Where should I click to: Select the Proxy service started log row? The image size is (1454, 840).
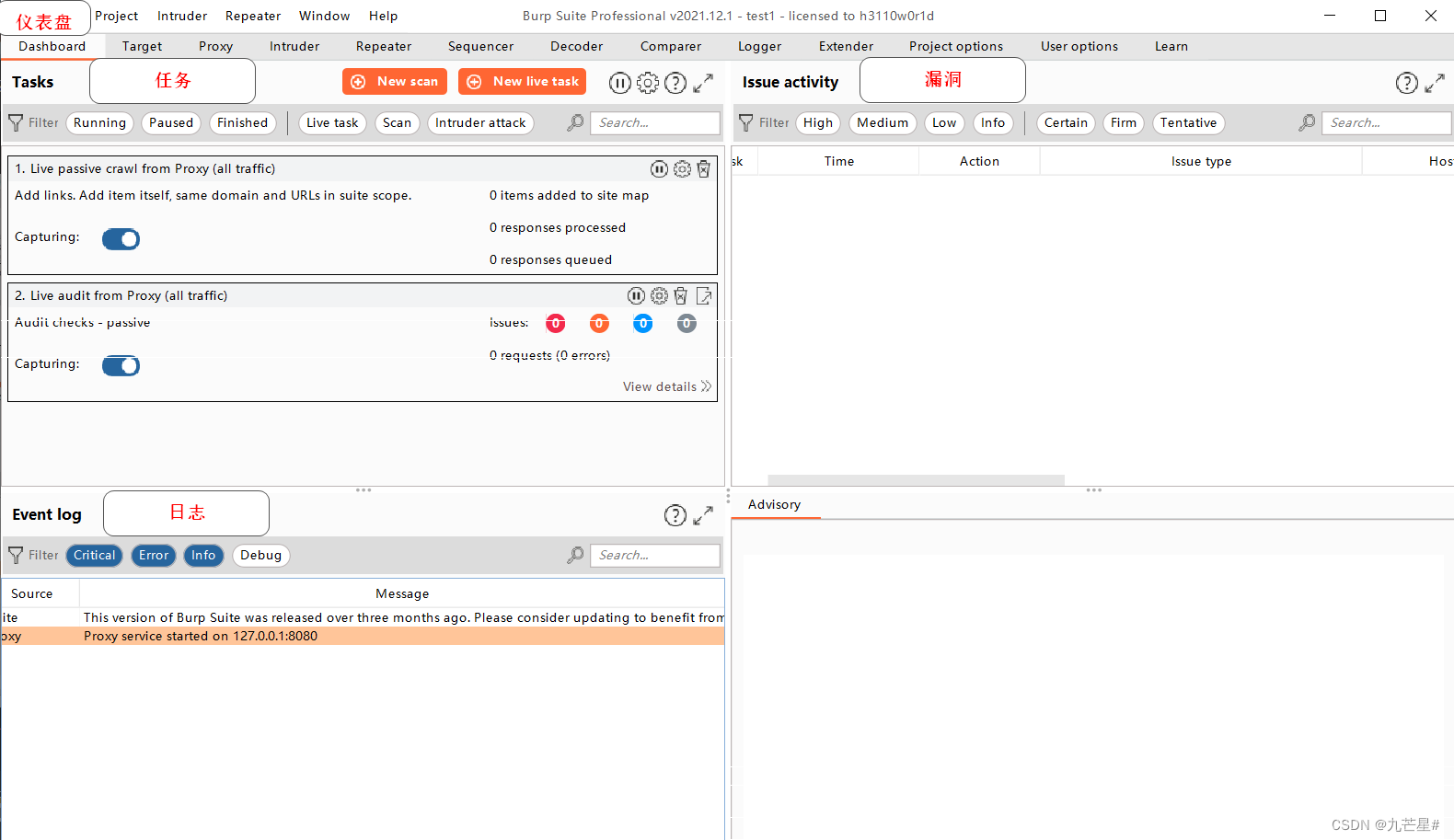click(363, 636)
